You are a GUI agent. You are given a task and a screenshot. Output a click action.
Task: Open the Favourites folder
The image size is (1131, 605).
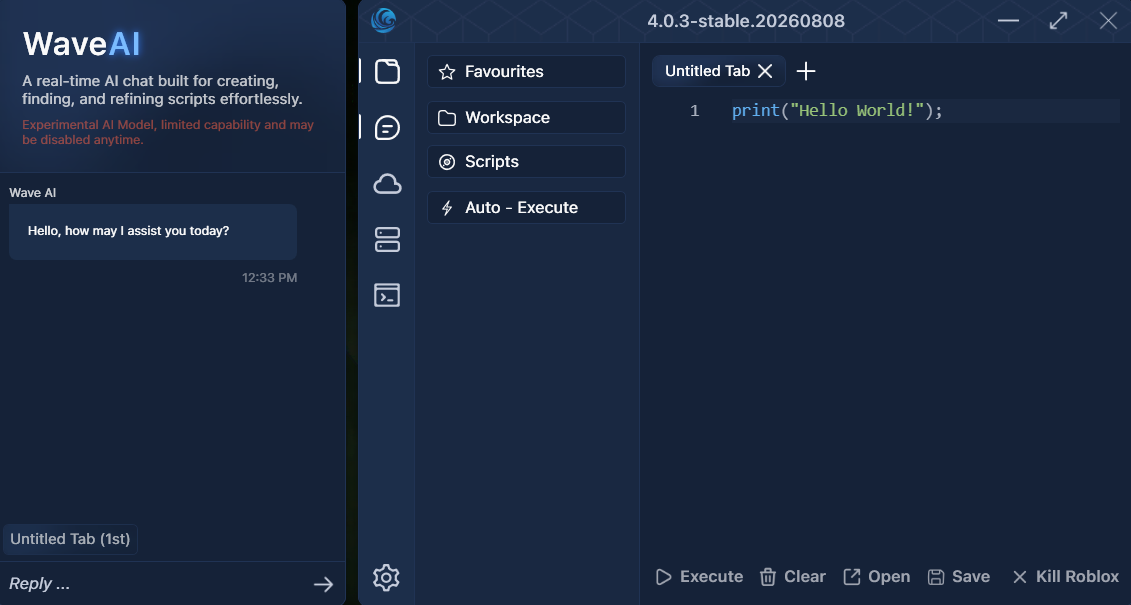pyautogui.click(x=526, y=71)
